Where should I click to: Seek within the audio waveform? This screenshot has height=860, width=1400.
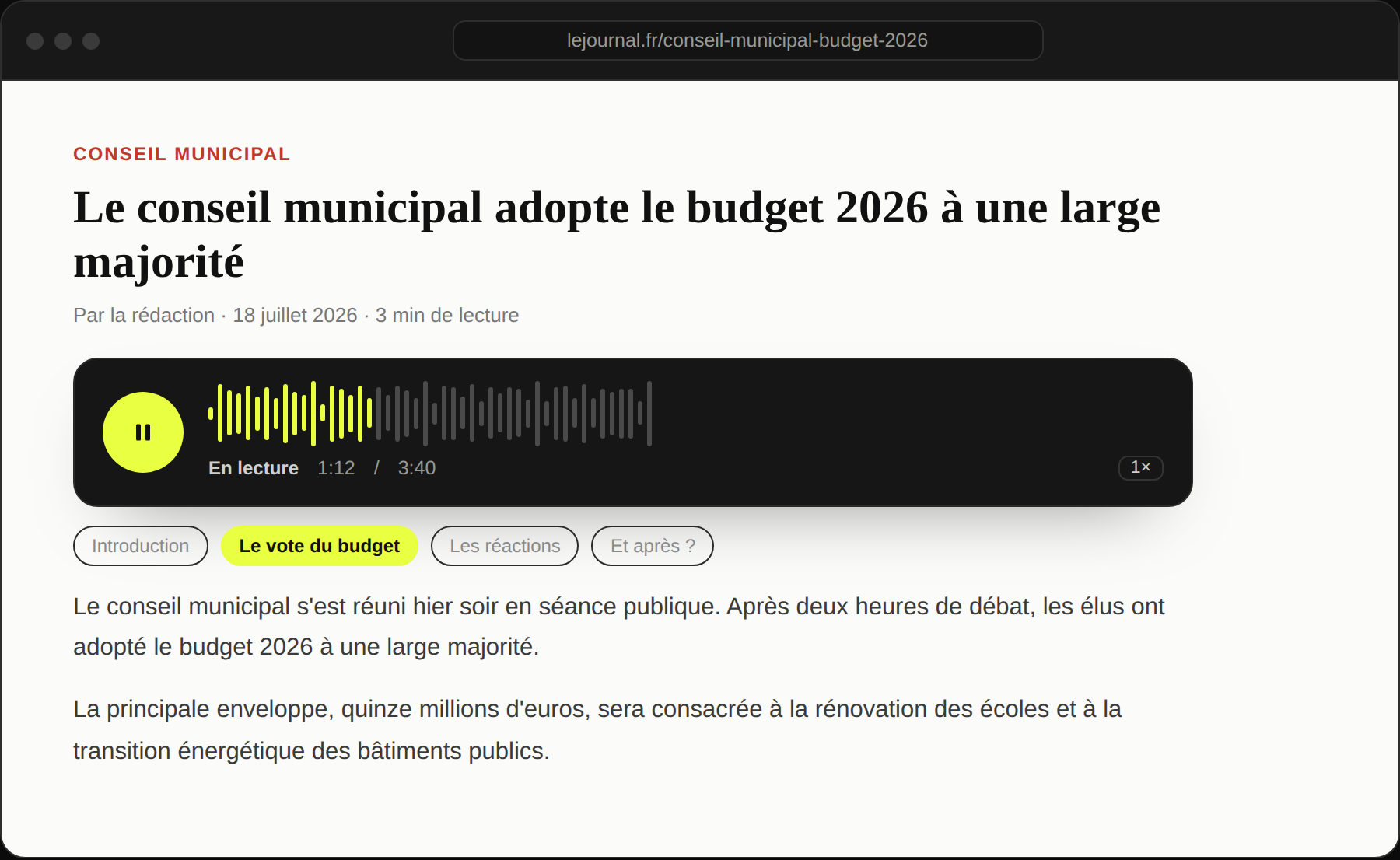(x=430, y=414)
